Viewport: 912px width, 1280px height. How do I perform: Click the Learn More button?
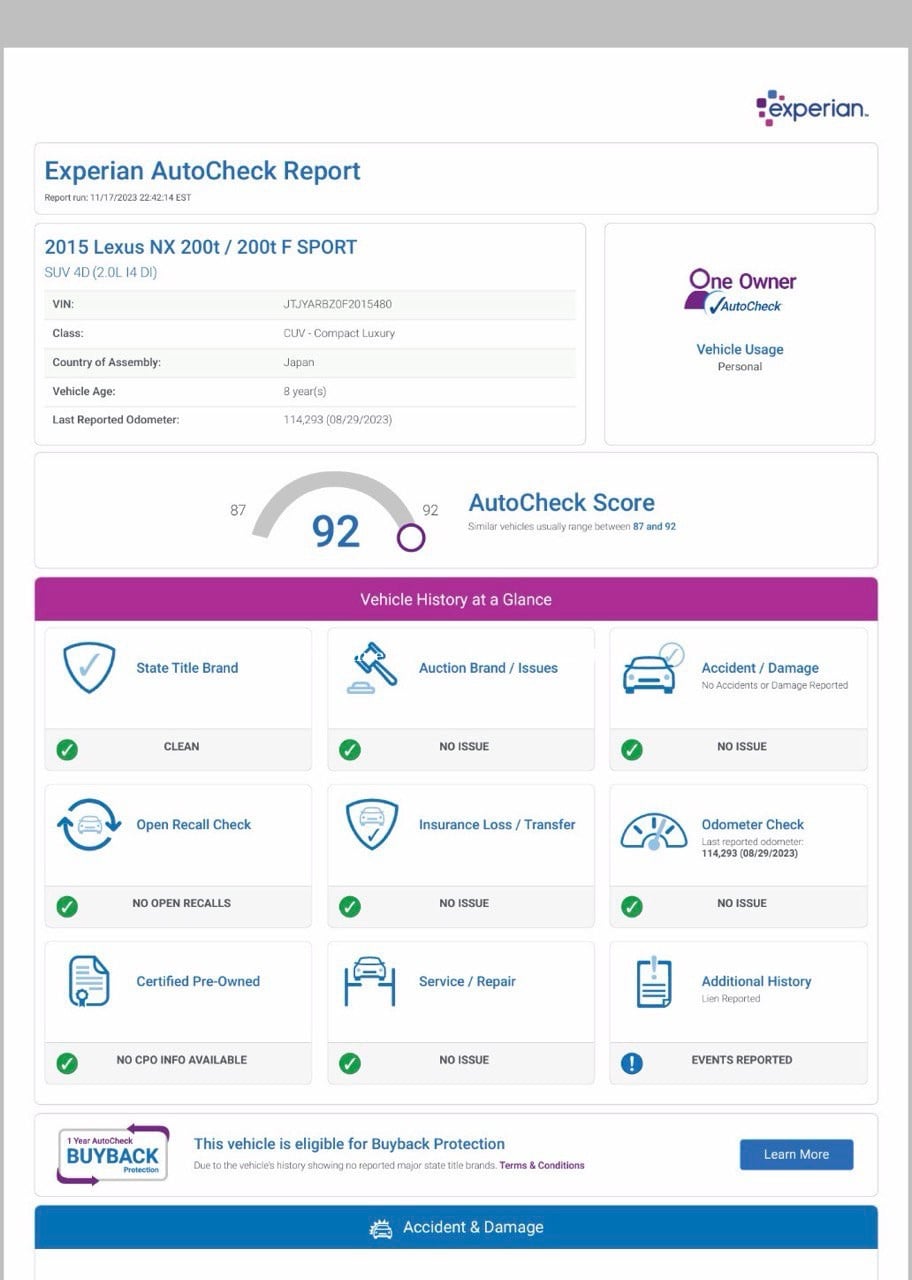tap(796, 1154)
